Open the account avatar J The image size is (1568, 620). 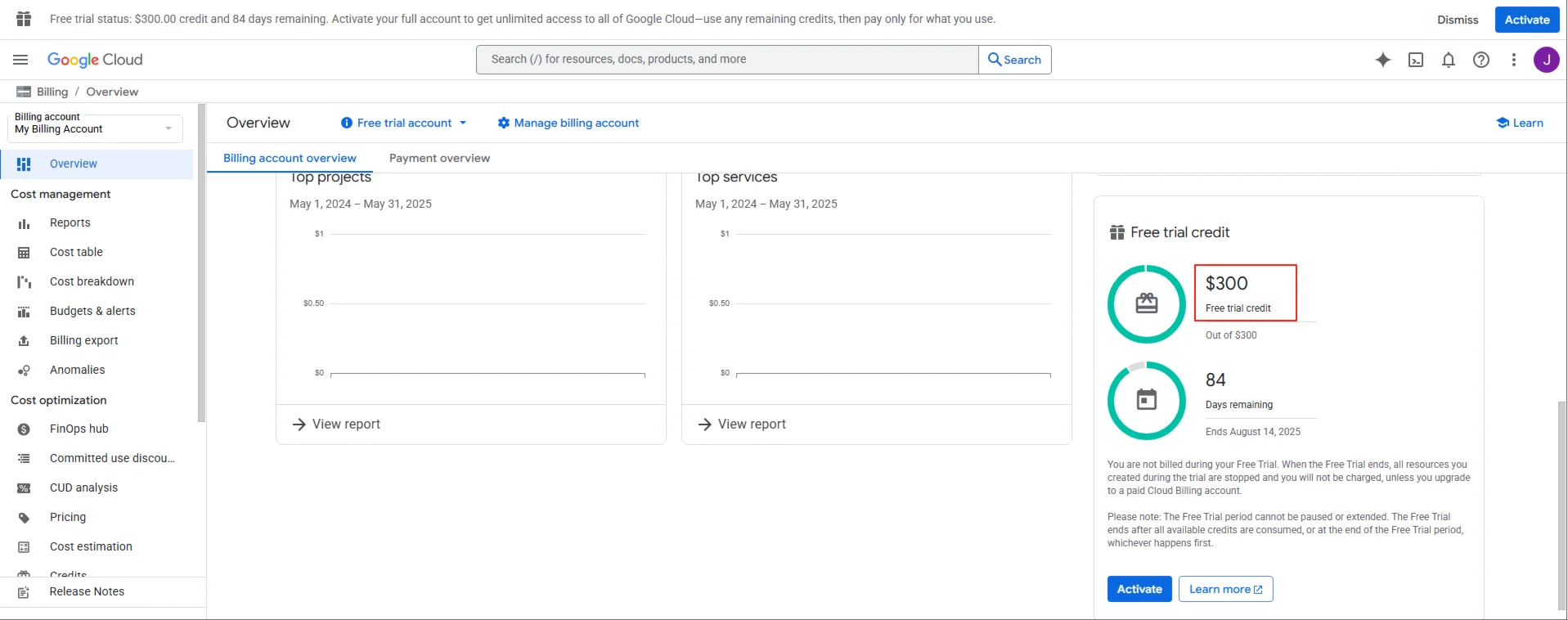point(1547,60)
